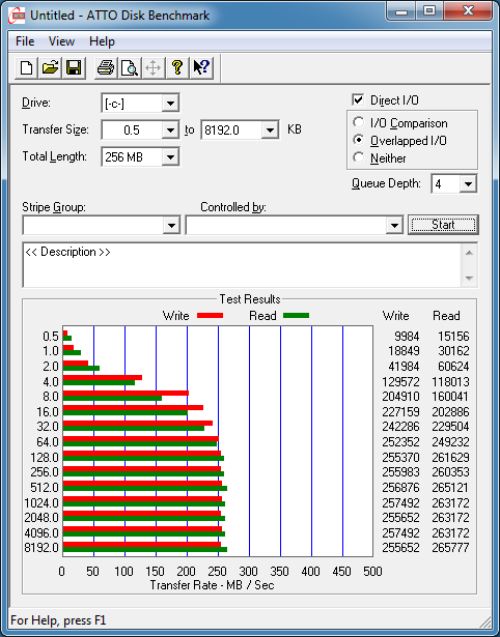Save results using the floppy disk icon
This screenshot has height=637, width=500.
click(74, 67)
